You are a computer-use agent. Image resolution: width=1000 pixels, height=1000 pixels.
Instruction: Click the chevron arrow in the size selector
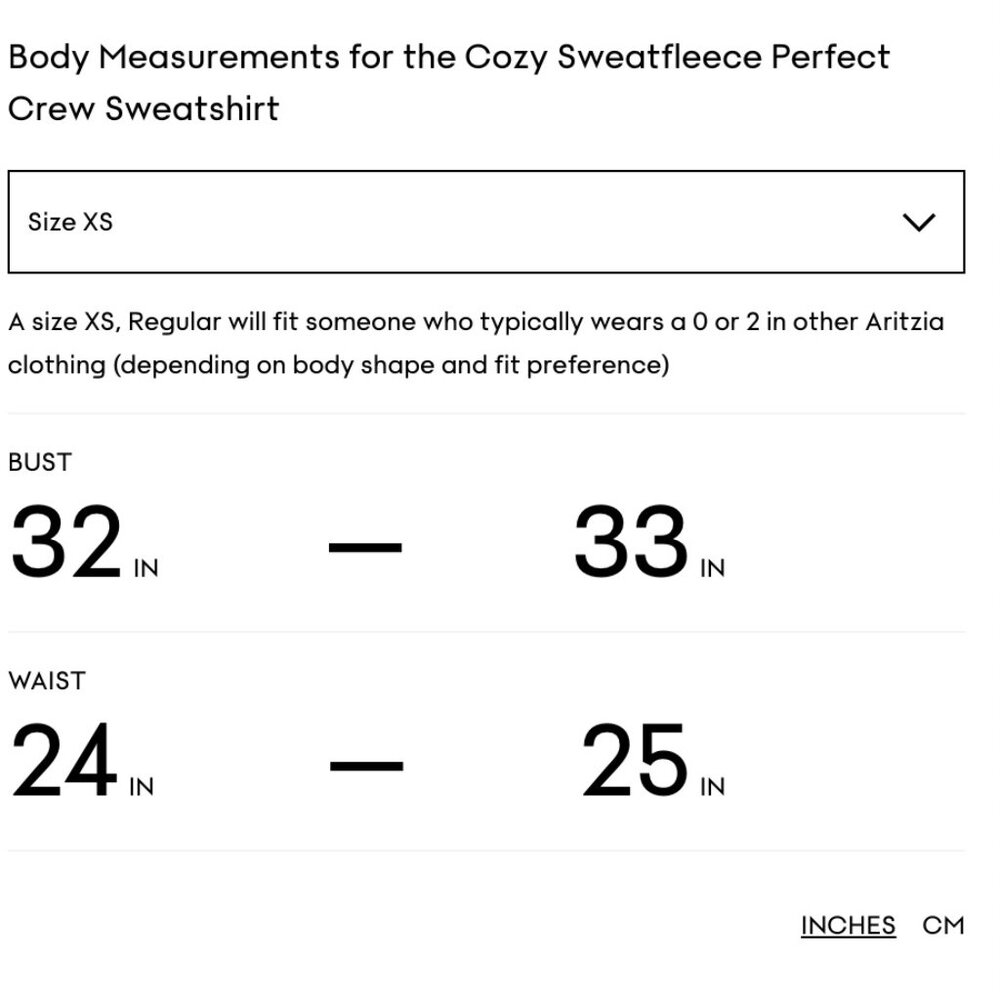918,222
